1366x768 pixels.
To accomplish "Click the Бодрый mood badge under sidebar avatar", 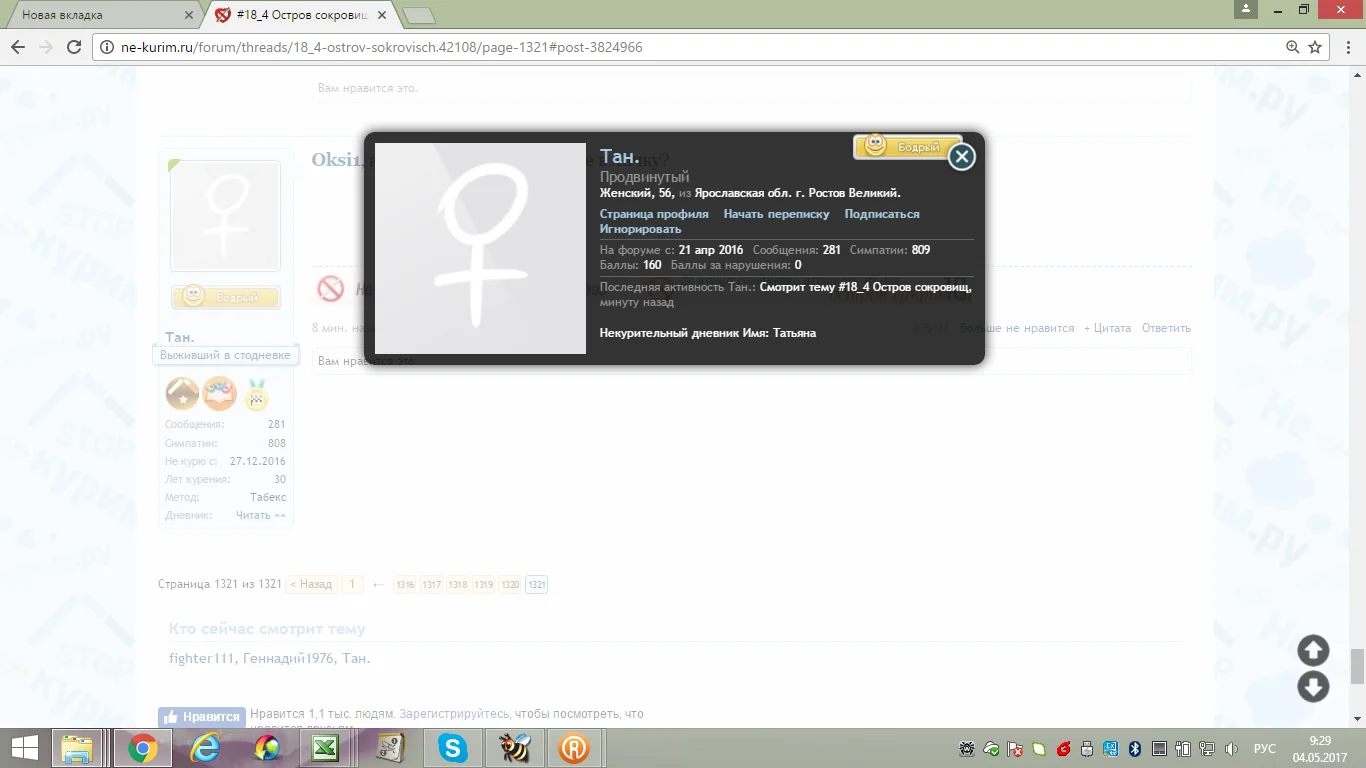I will coord(225,297).
